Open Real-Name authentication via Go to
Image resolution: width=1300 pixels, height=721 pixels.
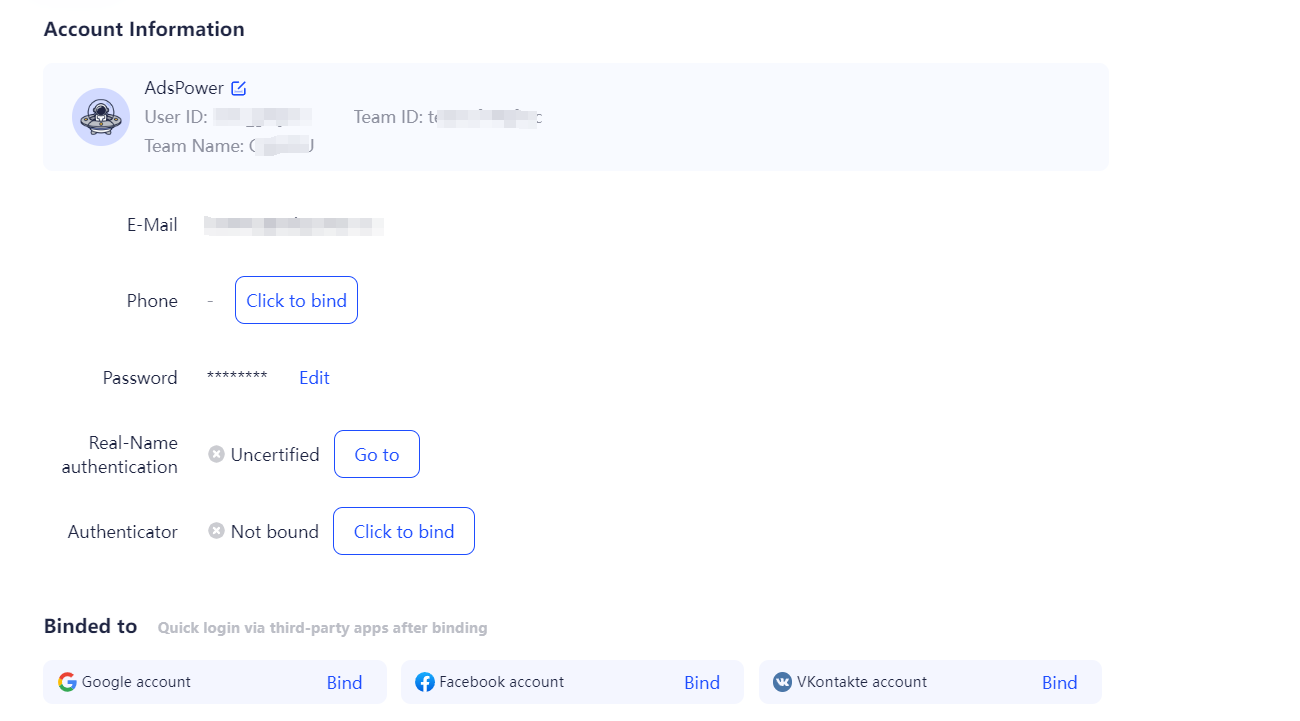(x=376, y=454)
